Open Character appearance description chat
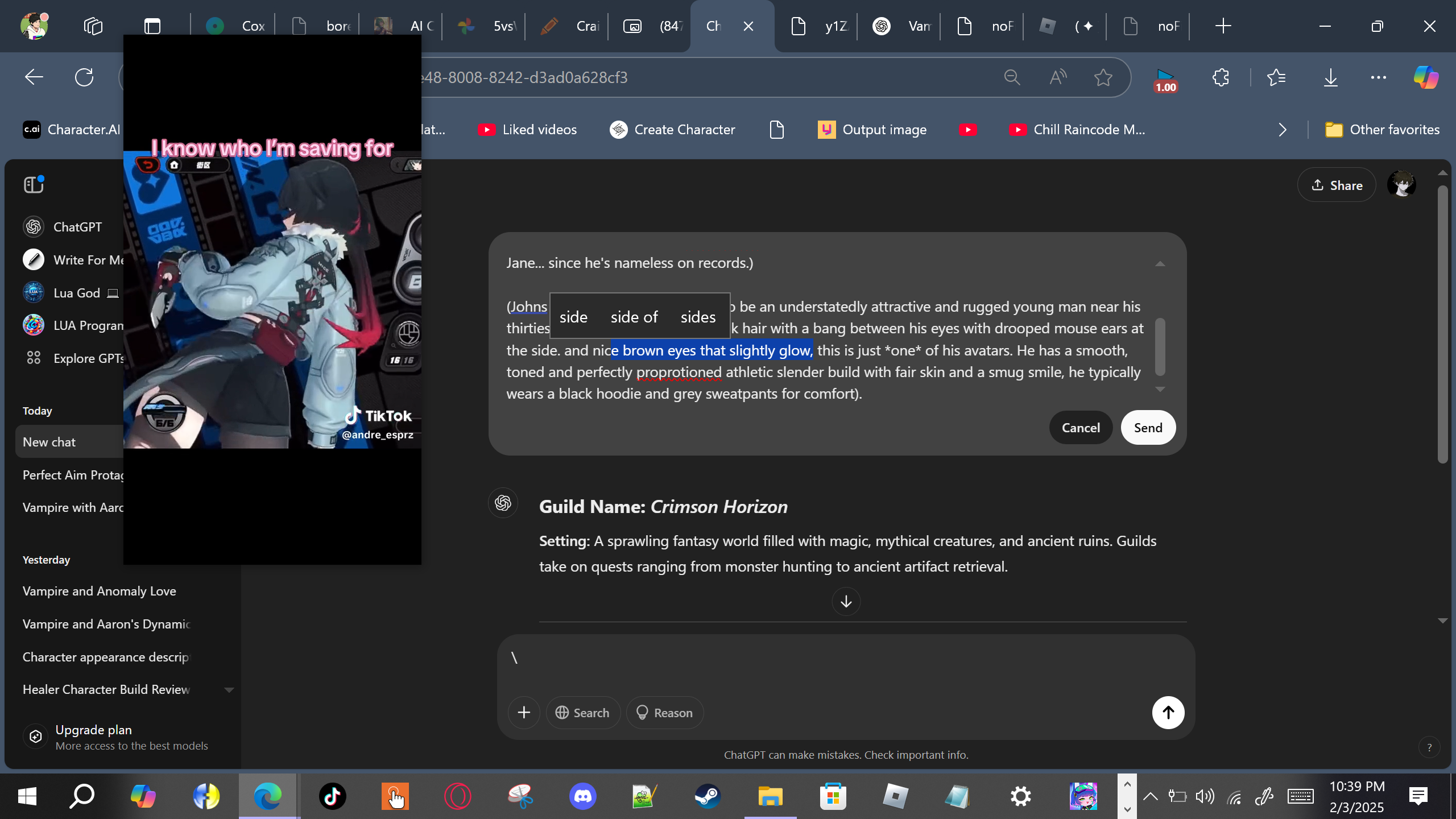 tap(106, 657)
